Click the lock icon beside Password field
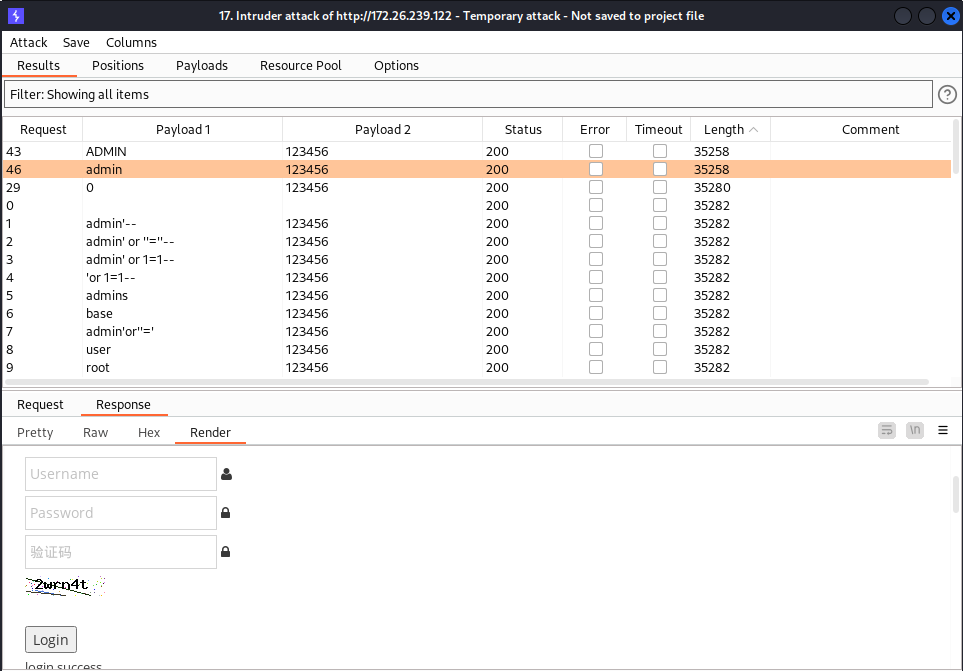 click(x=225, y=513)
